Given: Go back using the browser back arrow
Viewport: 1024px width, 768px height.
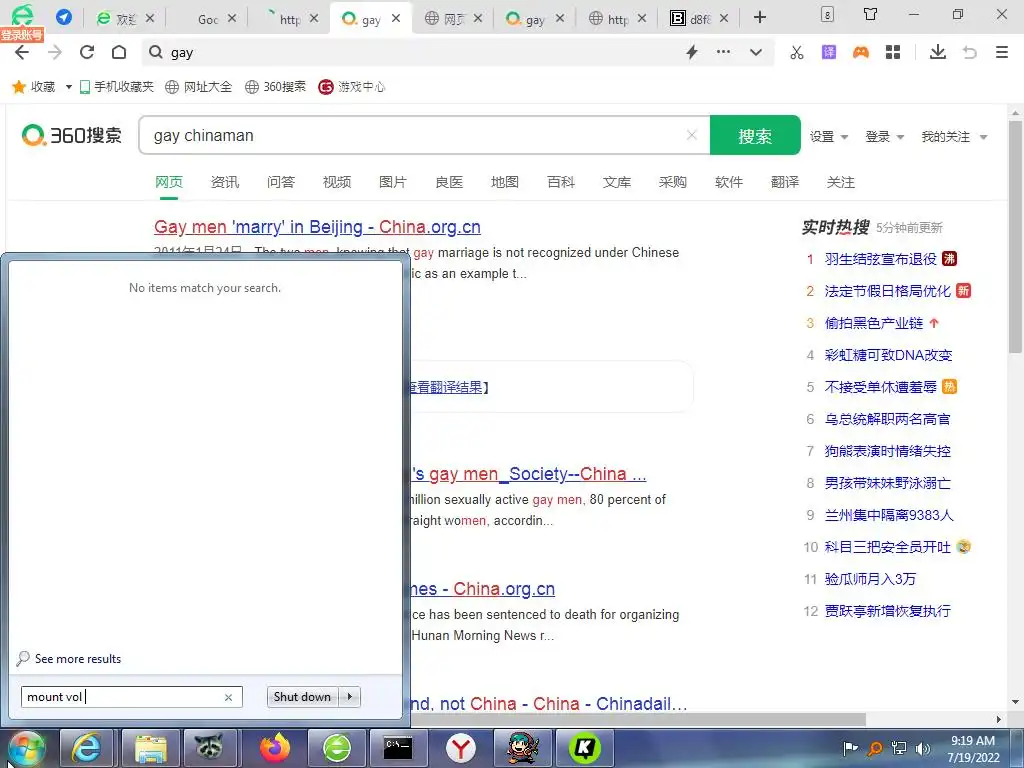Looking at the screenshot, I should [22, 52].
